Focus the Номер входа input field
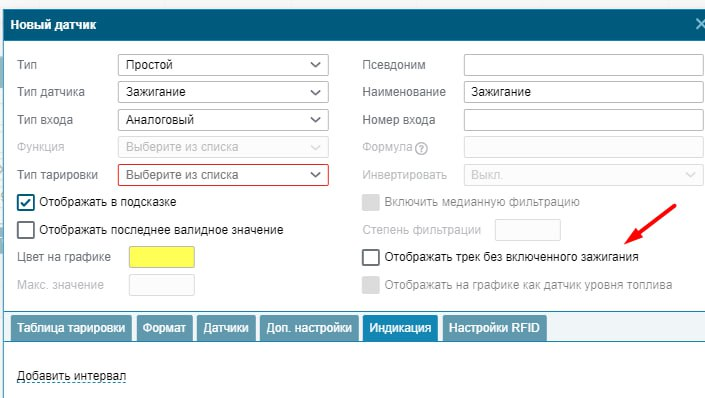This screenshot has width=705, height=398. tap(583, 120)
